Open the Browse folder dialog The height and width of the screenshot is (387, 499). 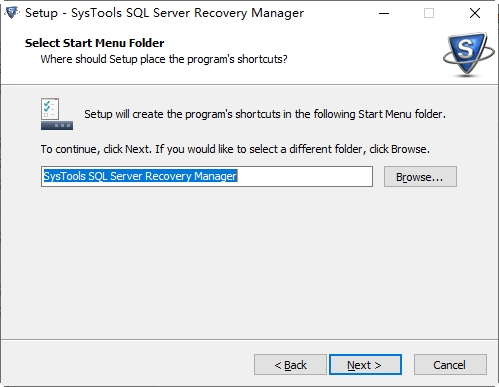click(420, 177)
